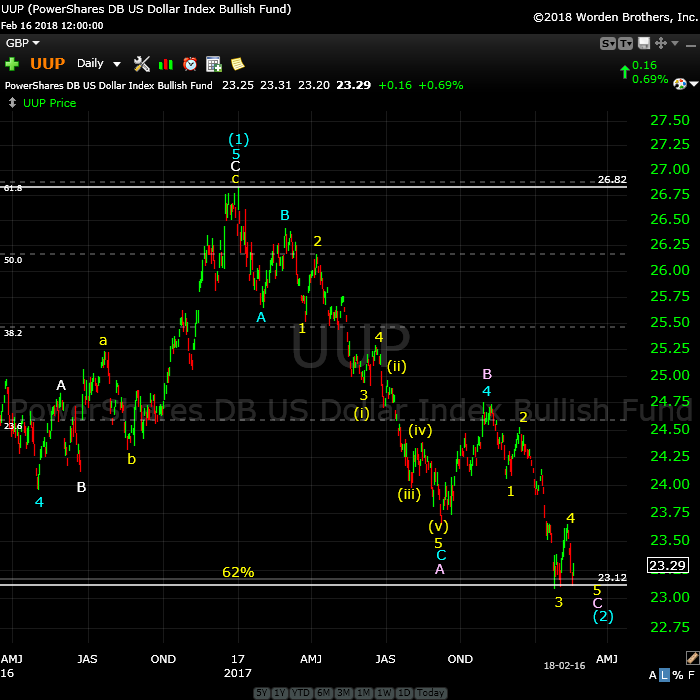Select the 5Y time range
The height and width of the screenshot is (700, 700).
pyautogui.click(x=262, y=693)
